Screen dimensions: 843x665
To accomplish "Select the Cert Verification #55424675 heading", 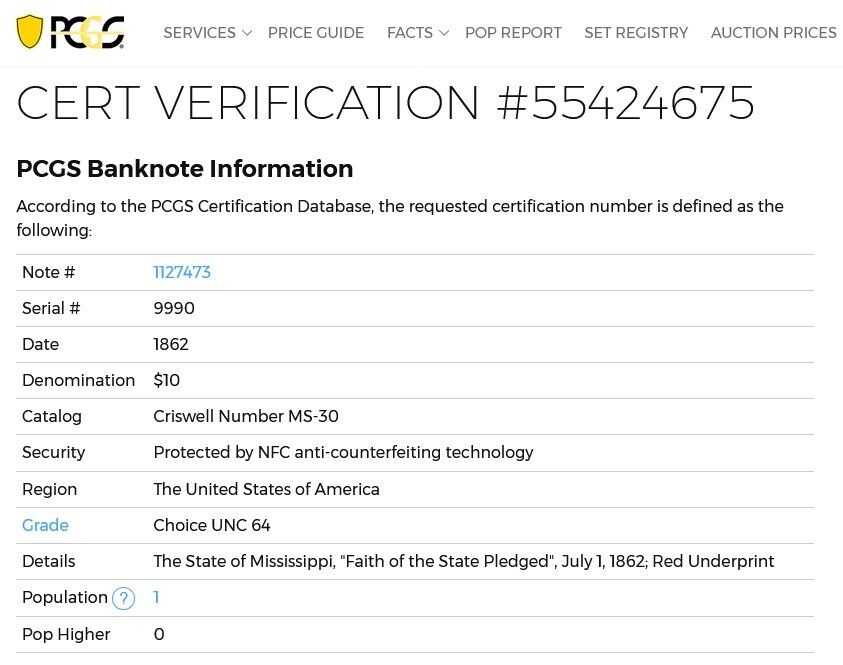I will pos(385,103).
